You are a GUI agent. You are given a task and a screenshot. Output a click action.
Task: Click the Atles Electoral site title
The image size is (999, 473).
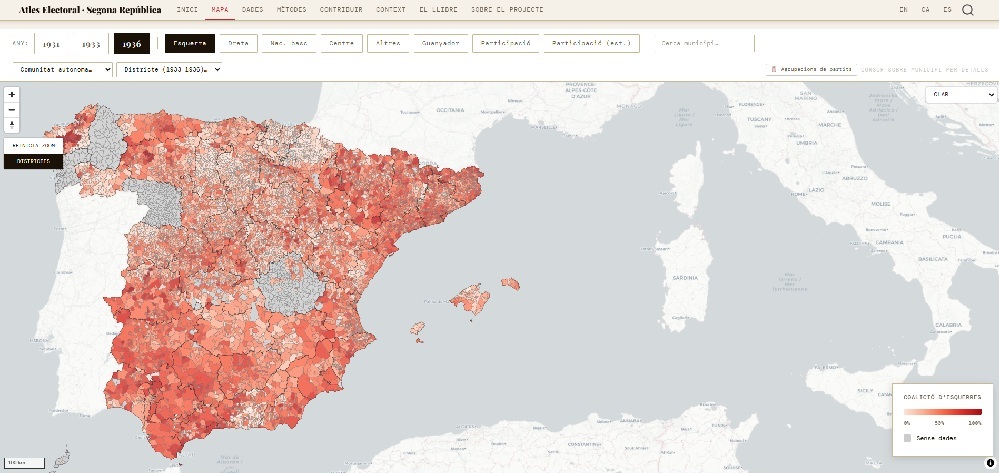click(90, 10)
